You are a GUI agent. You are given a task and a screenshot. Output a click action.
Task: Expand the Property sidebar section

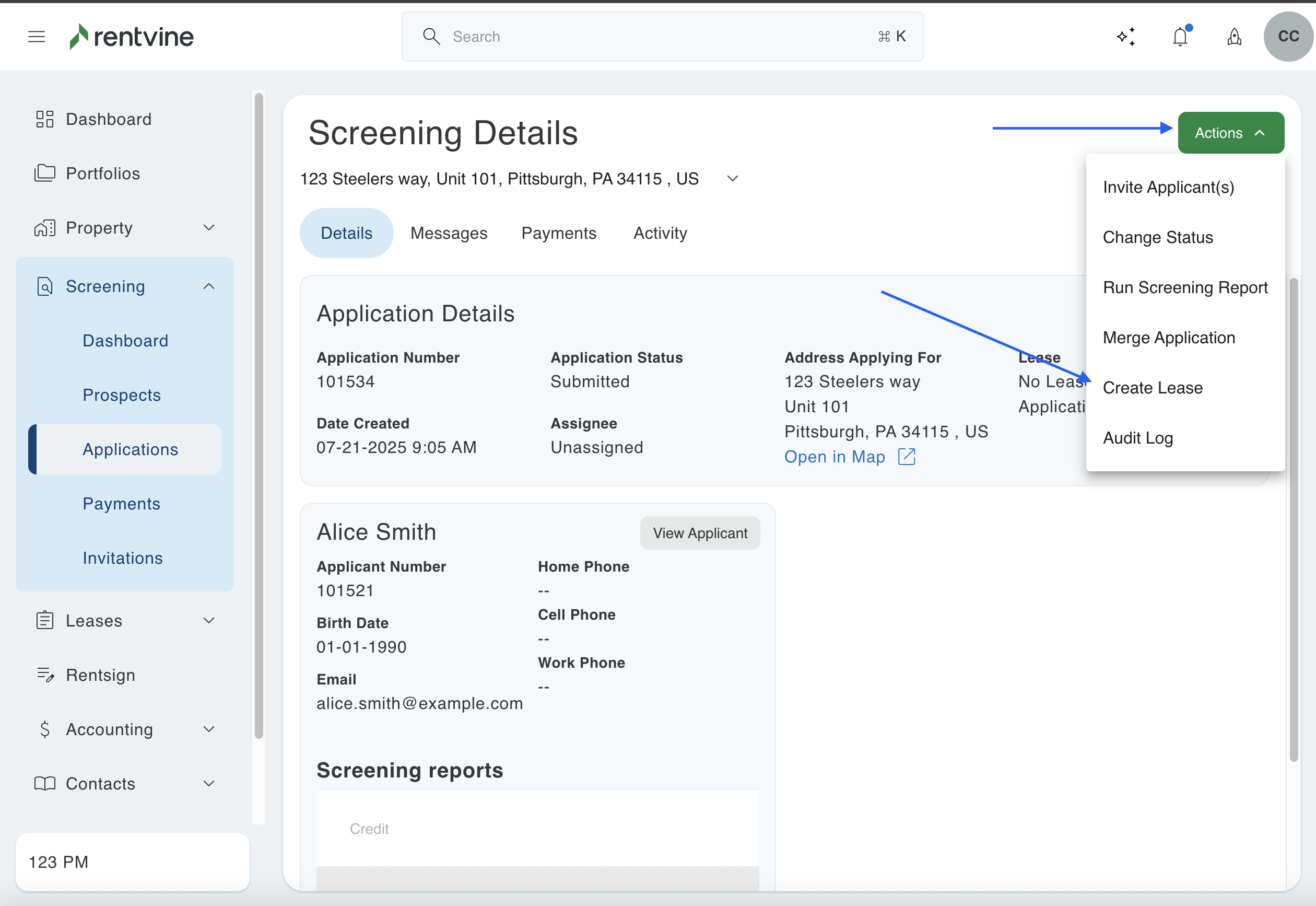point(209,228)
